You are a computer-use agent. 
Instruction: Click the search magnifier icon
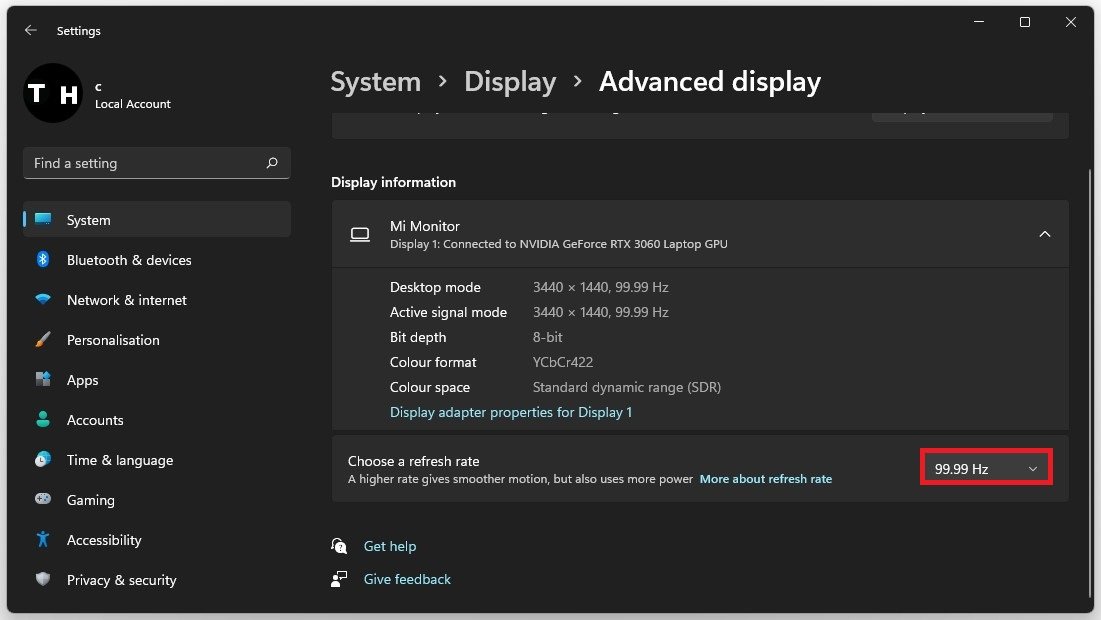click(272, 163)
